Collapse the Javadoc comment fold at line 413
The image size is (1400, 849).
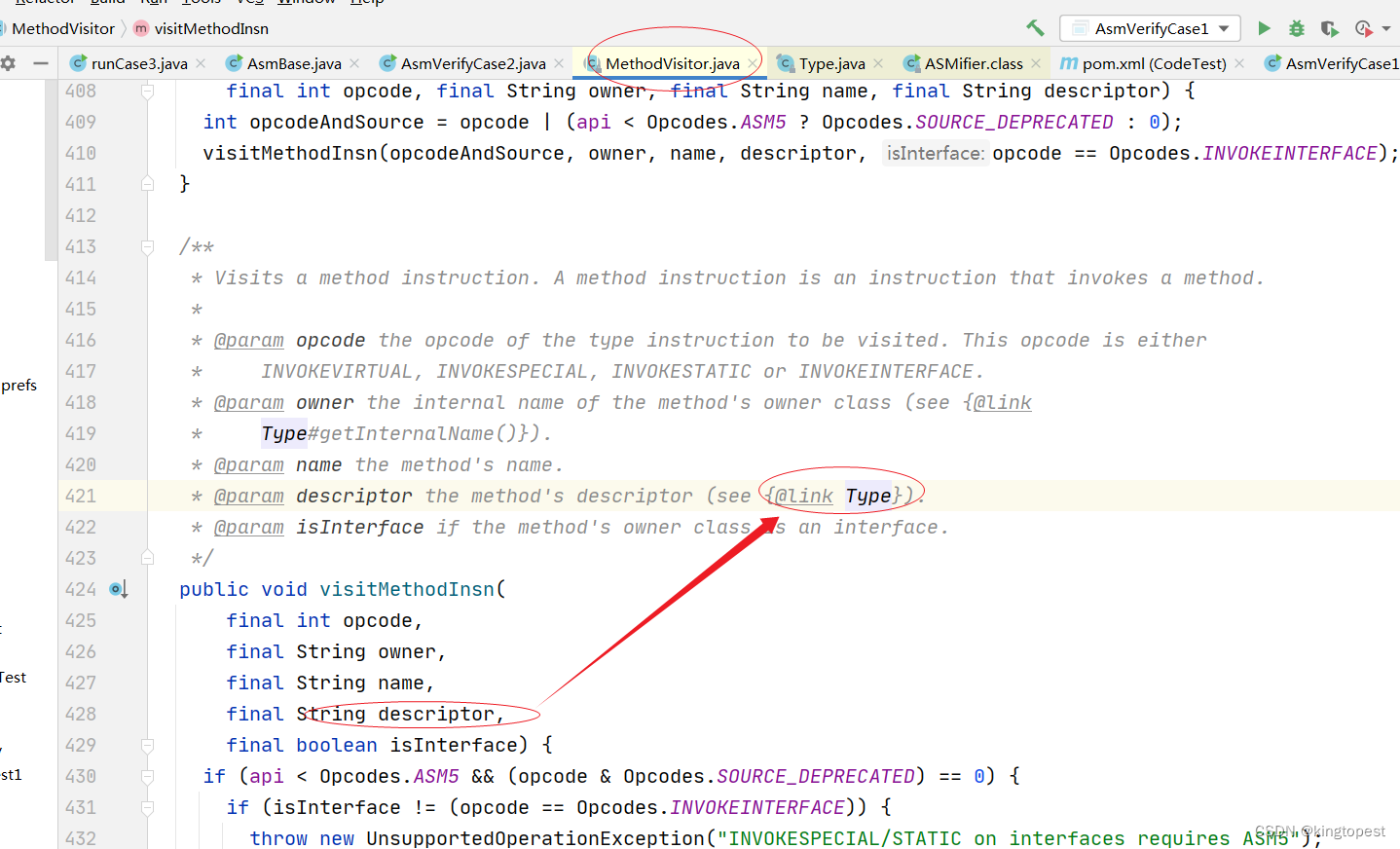click(x=147, y=246)
